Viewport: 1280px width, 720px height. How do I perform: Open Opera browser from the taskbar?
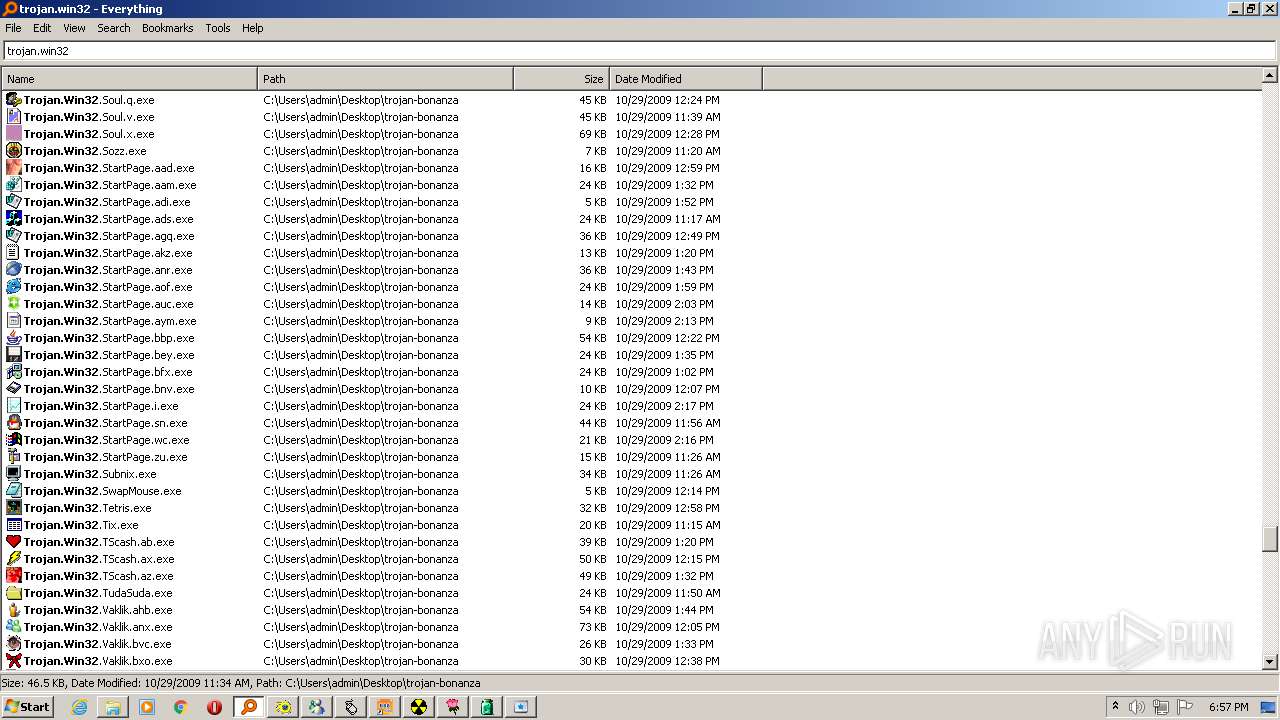(x=215, y=707)
